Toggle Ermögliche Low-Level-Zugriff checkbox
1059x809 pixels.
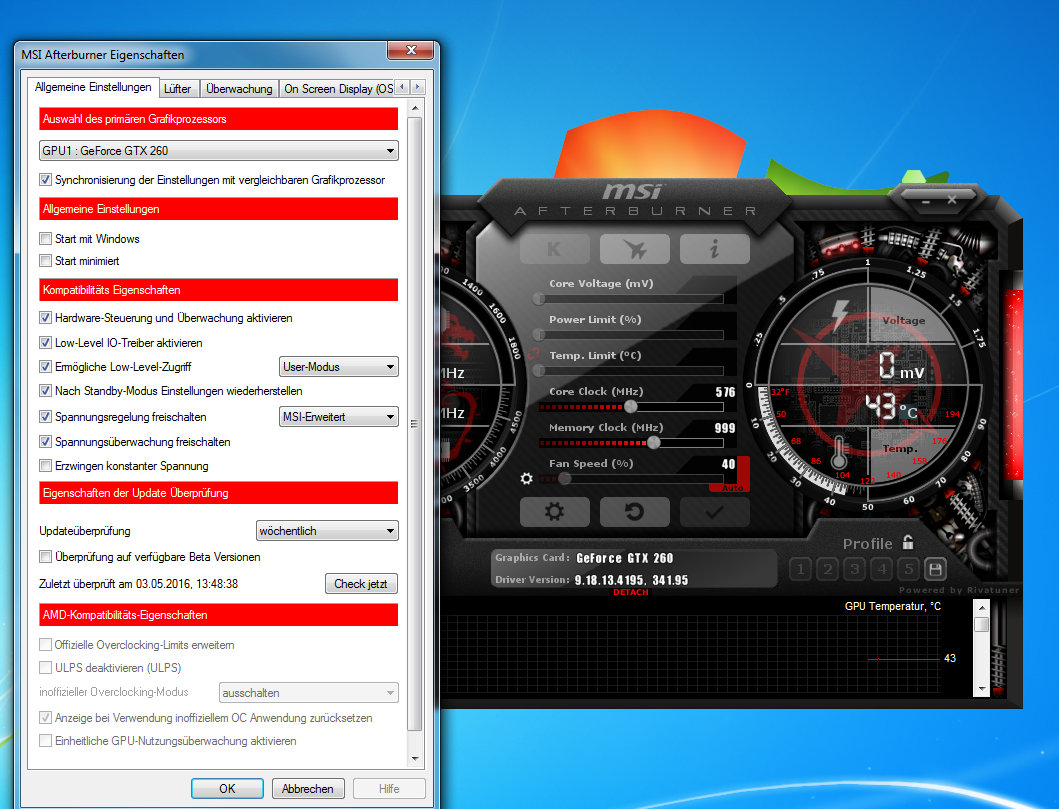pyautogui.click(x=45, y=367)
